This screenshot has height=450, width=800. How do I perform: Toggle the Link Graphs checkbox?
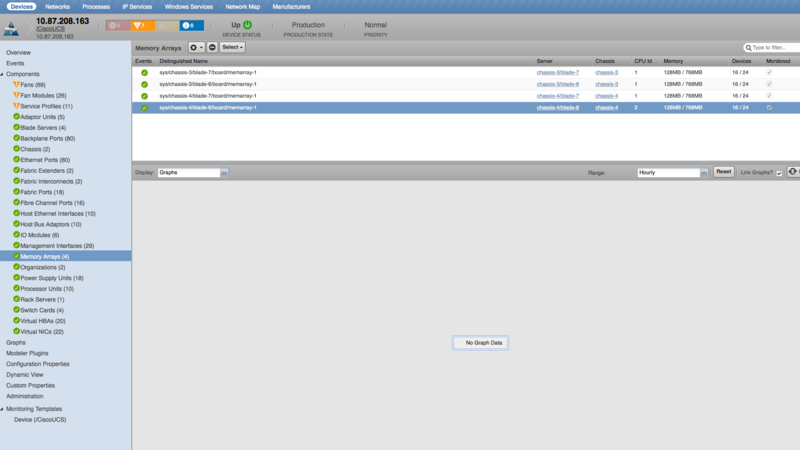pyautogui.click(x=779, y=173)
